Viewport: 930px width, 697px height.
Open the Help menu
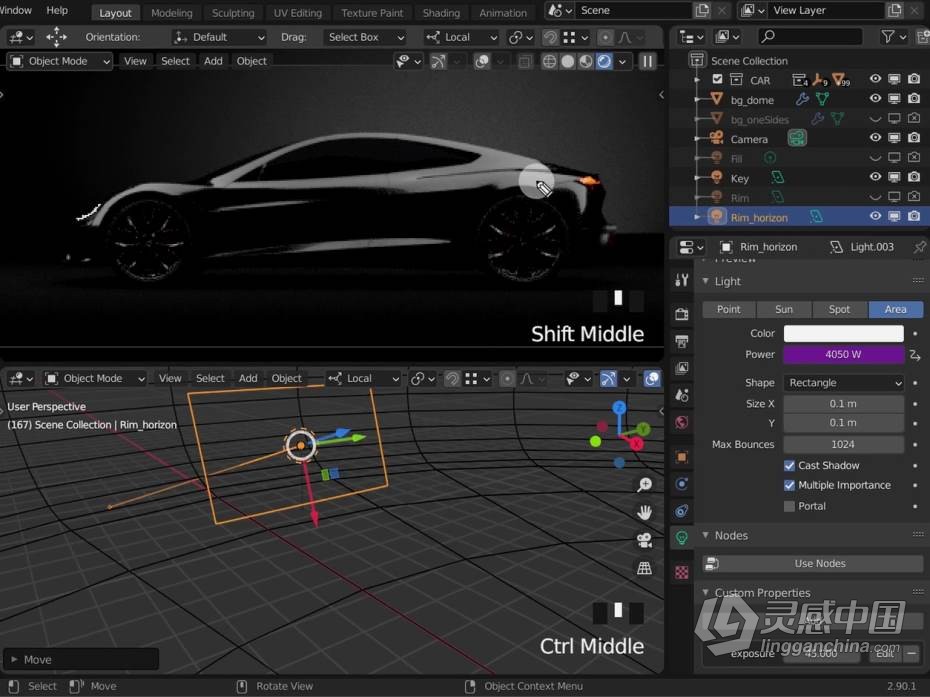pos(57,10)
